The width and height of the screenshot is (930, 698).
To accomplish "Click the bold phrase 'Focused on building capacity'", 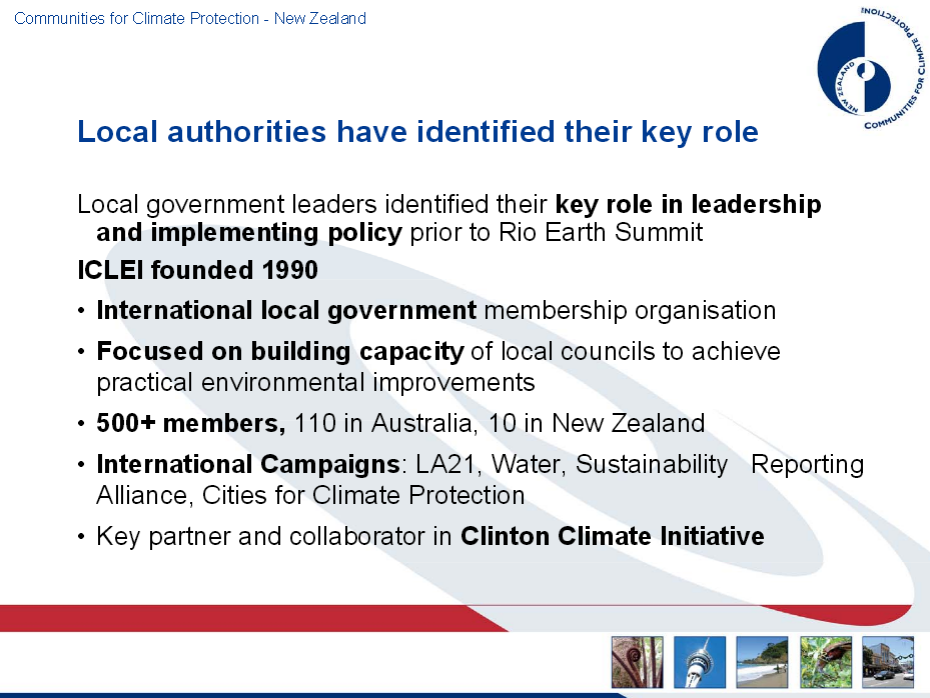I will [x=280, y=352].
